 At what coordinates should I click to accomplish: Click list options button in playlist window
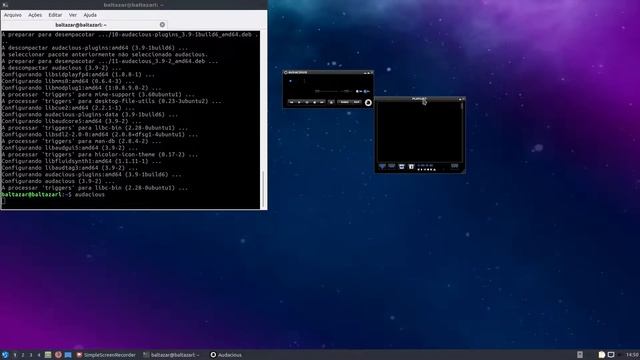point(455,166)
